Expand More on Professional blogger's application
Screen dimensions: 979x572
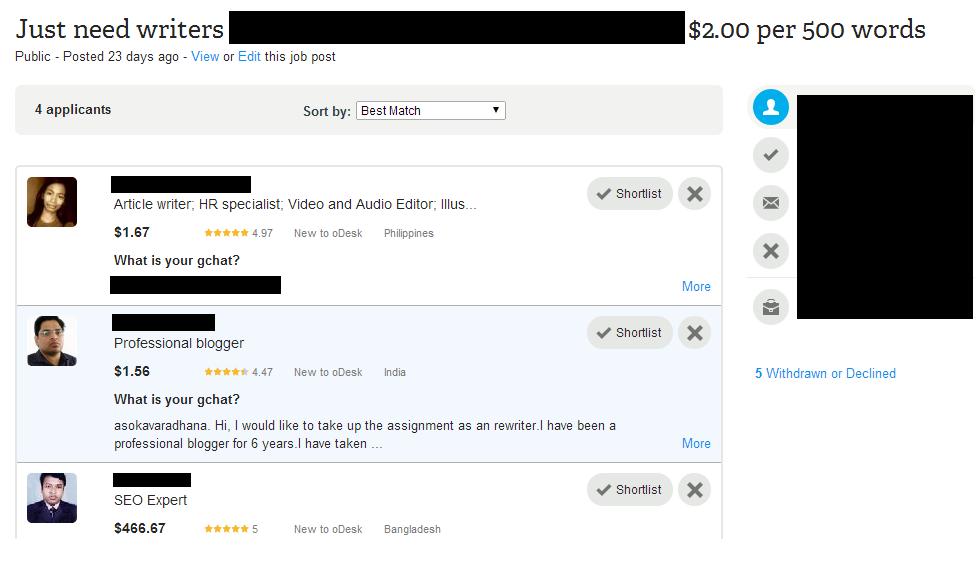click(696, 443)
